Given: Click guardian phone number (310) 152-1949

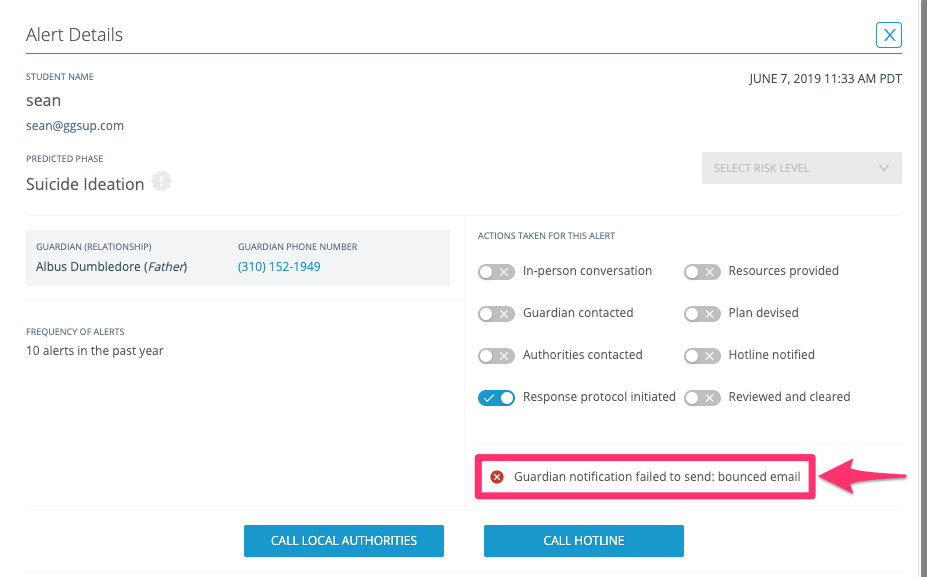Looking at the screenshot, I should [279, 267].
